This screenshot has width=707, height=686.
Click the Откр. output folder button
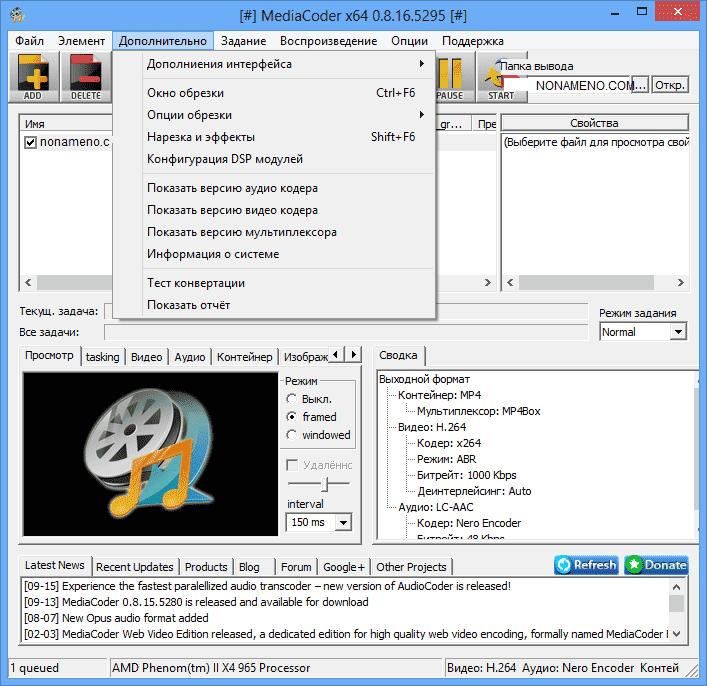[670, 85]
